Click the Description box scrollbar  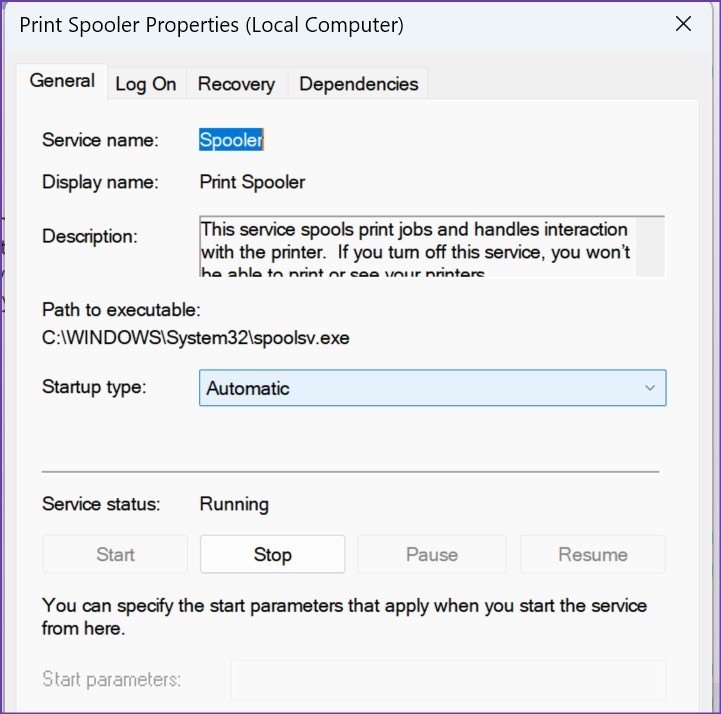coord(650,246)
